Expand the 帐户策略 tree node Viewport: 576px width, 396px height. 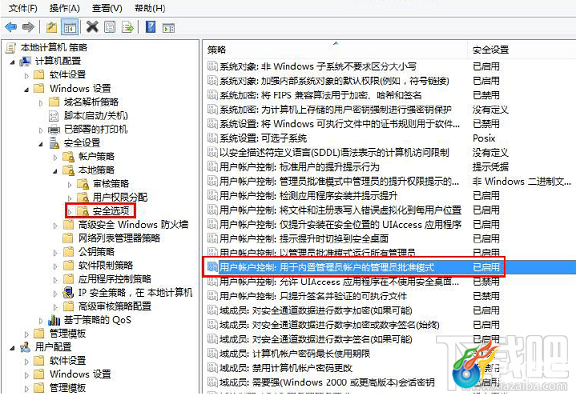55,157
